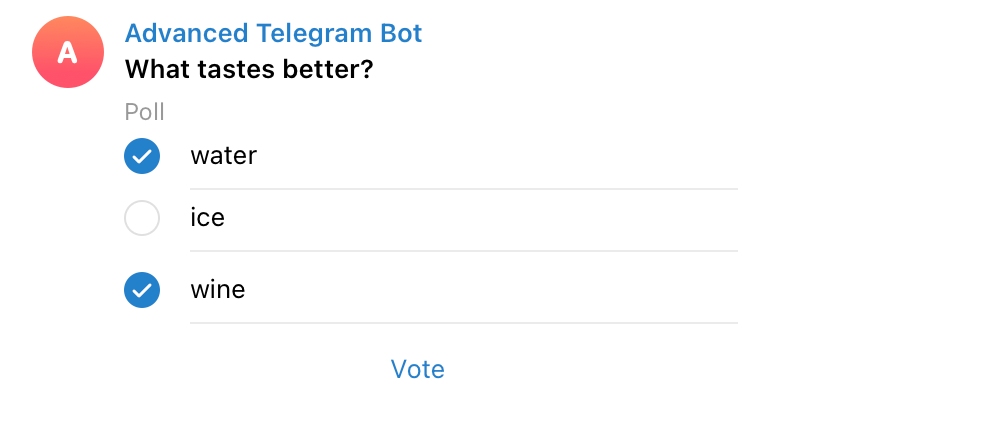Open the Advanced Telegram Bot profile name

273,33
